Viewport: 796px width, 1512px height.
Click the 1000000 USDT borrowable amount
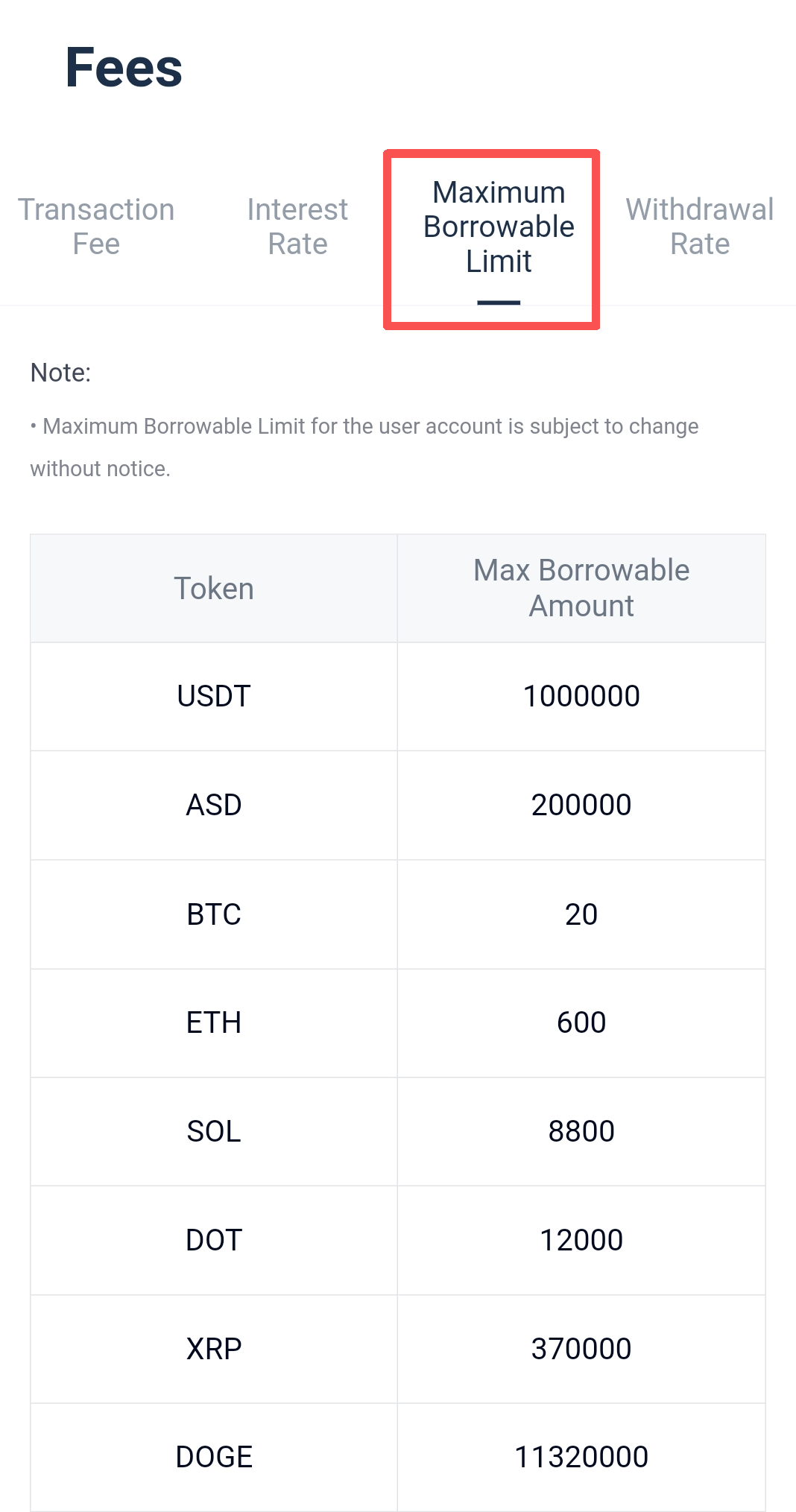[581, 696]
